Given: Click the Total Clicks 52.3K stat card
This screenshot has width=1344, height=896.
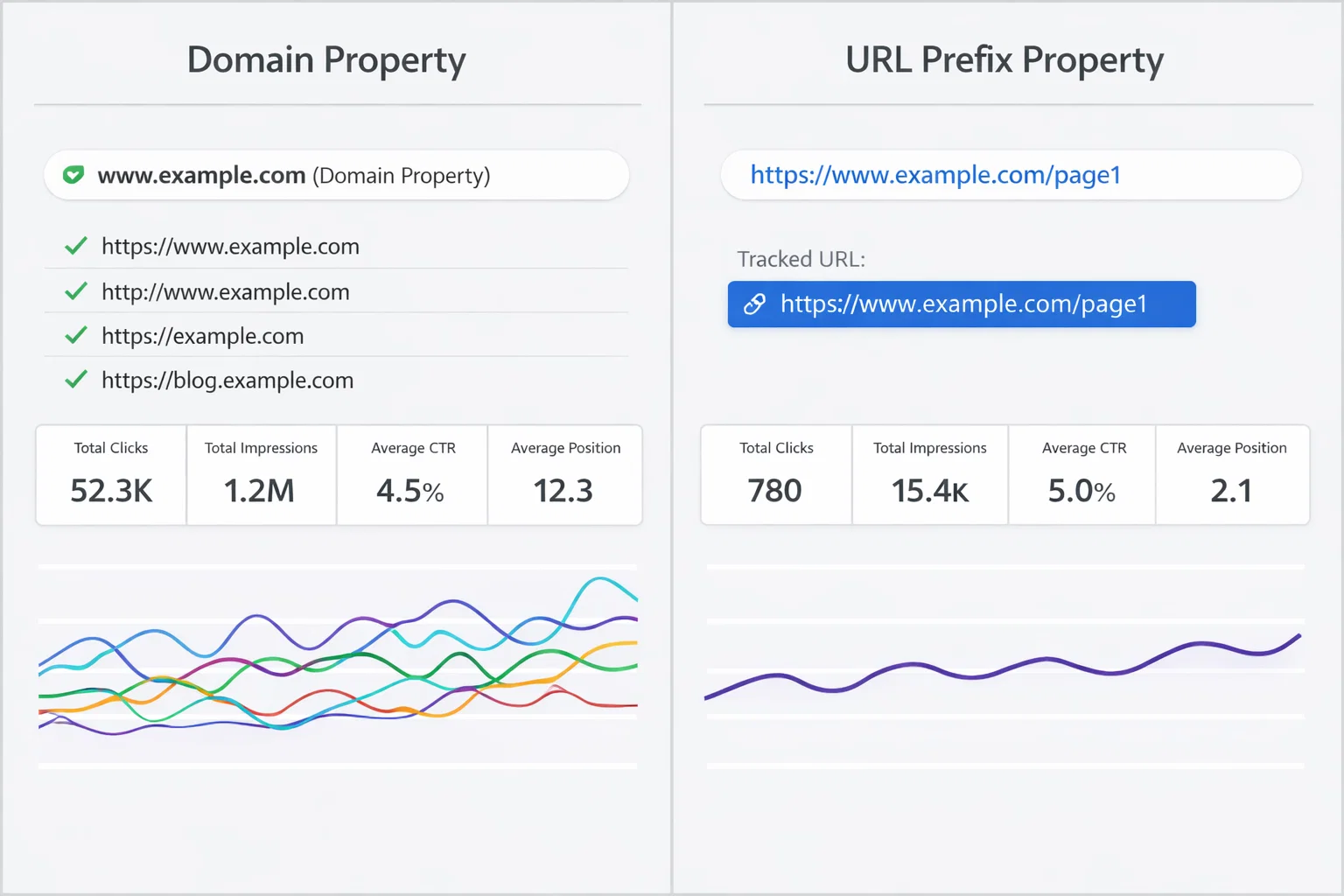Looking at the screenshot, I should [110, 475].
